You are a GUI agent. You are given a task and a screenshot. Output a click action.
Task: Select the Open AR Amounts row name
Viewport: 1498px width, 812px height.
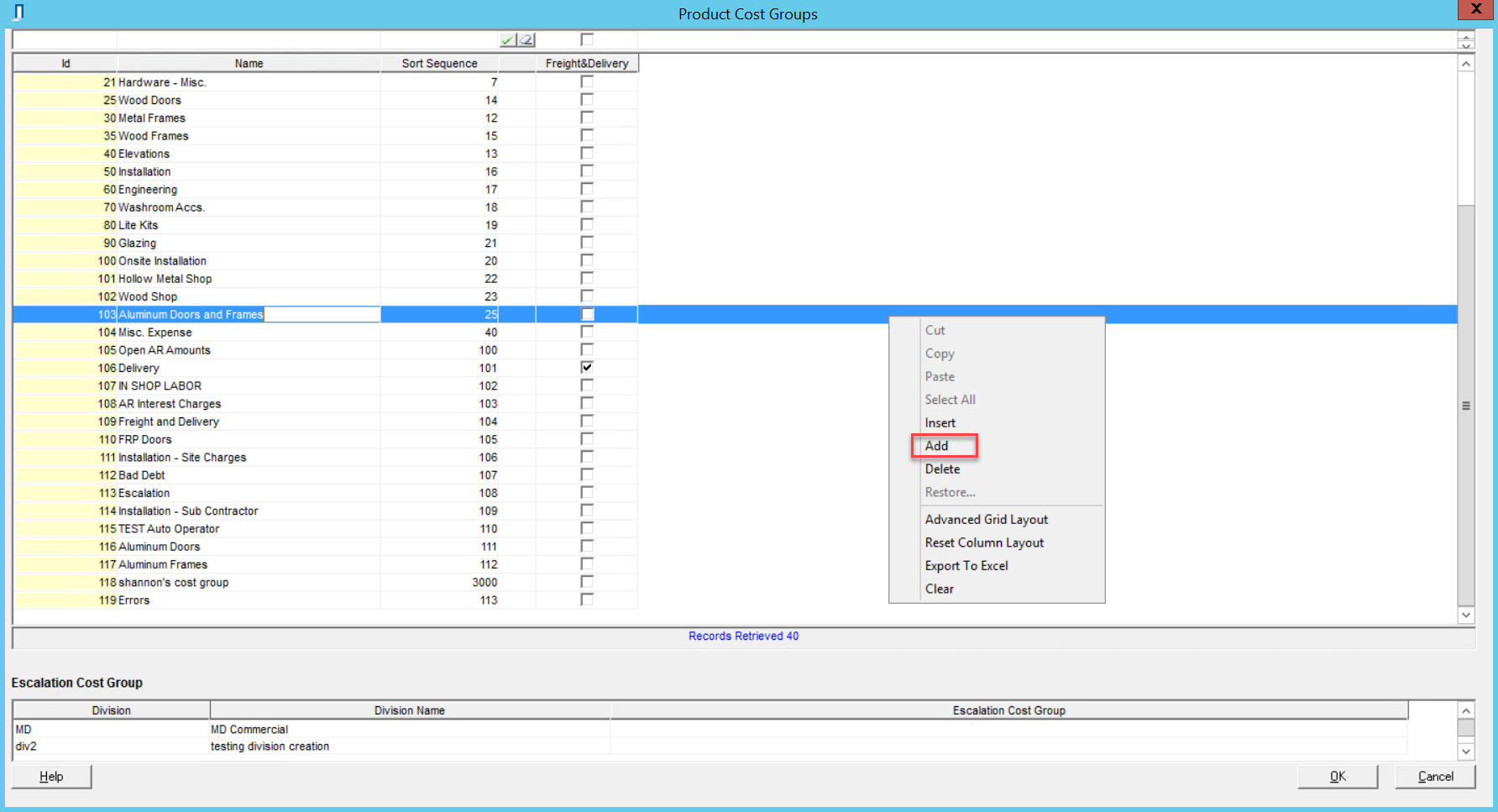pyautogui.click(x=165, y=350)
